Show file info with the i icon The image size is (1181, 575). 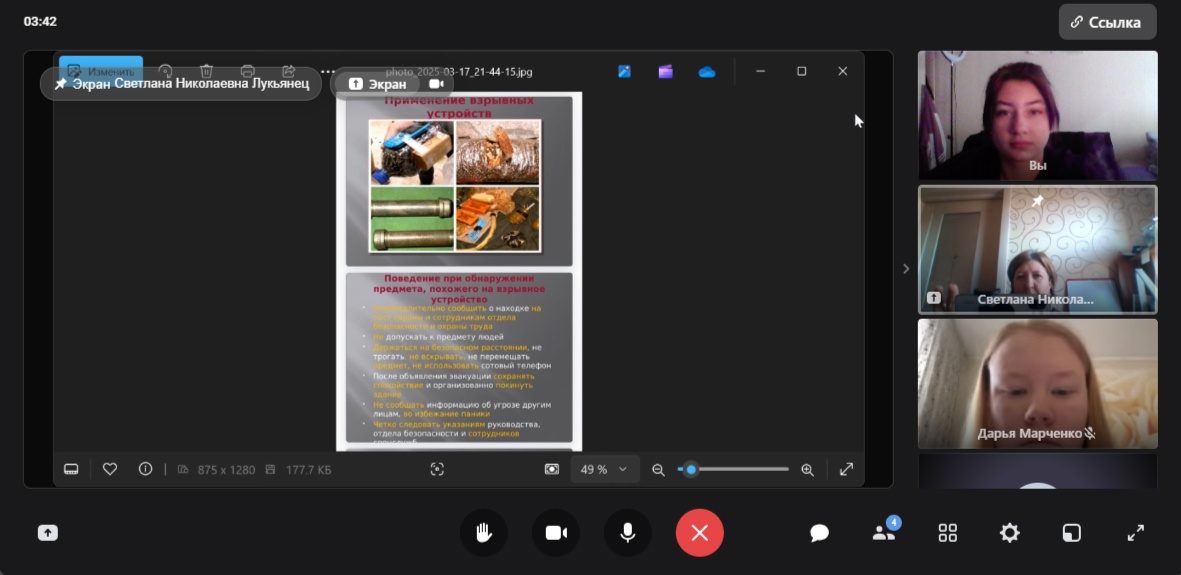(145, 469)
